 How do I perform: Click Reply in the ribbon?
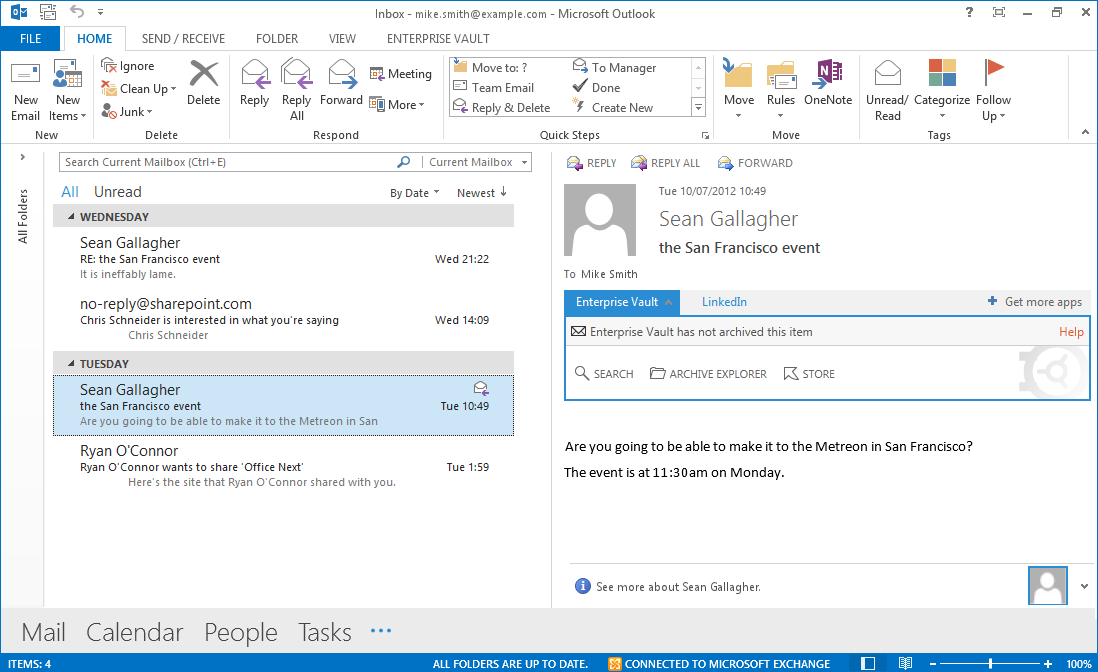[254, 83]
